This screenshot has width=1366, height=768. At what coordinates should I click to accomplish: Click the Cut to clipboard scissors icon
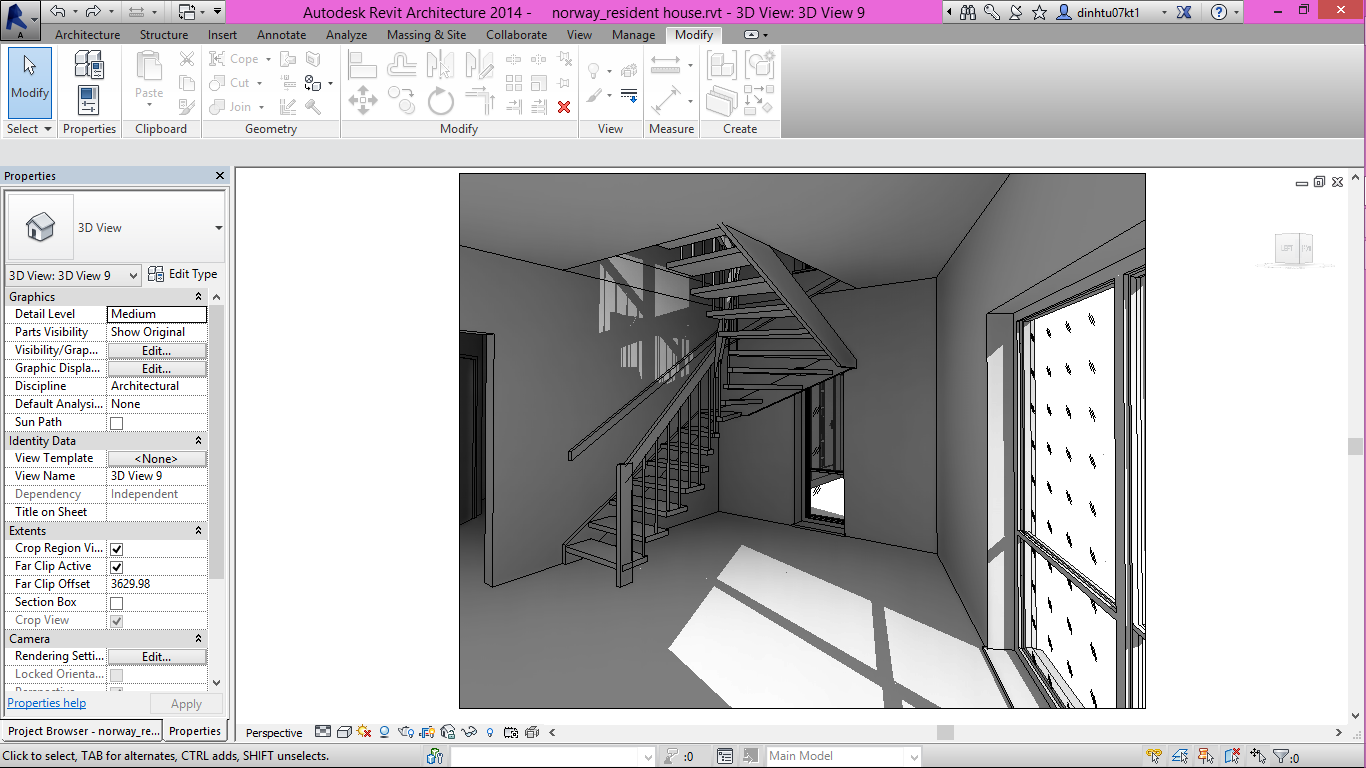pyautogui.click(x=187, y=59)
